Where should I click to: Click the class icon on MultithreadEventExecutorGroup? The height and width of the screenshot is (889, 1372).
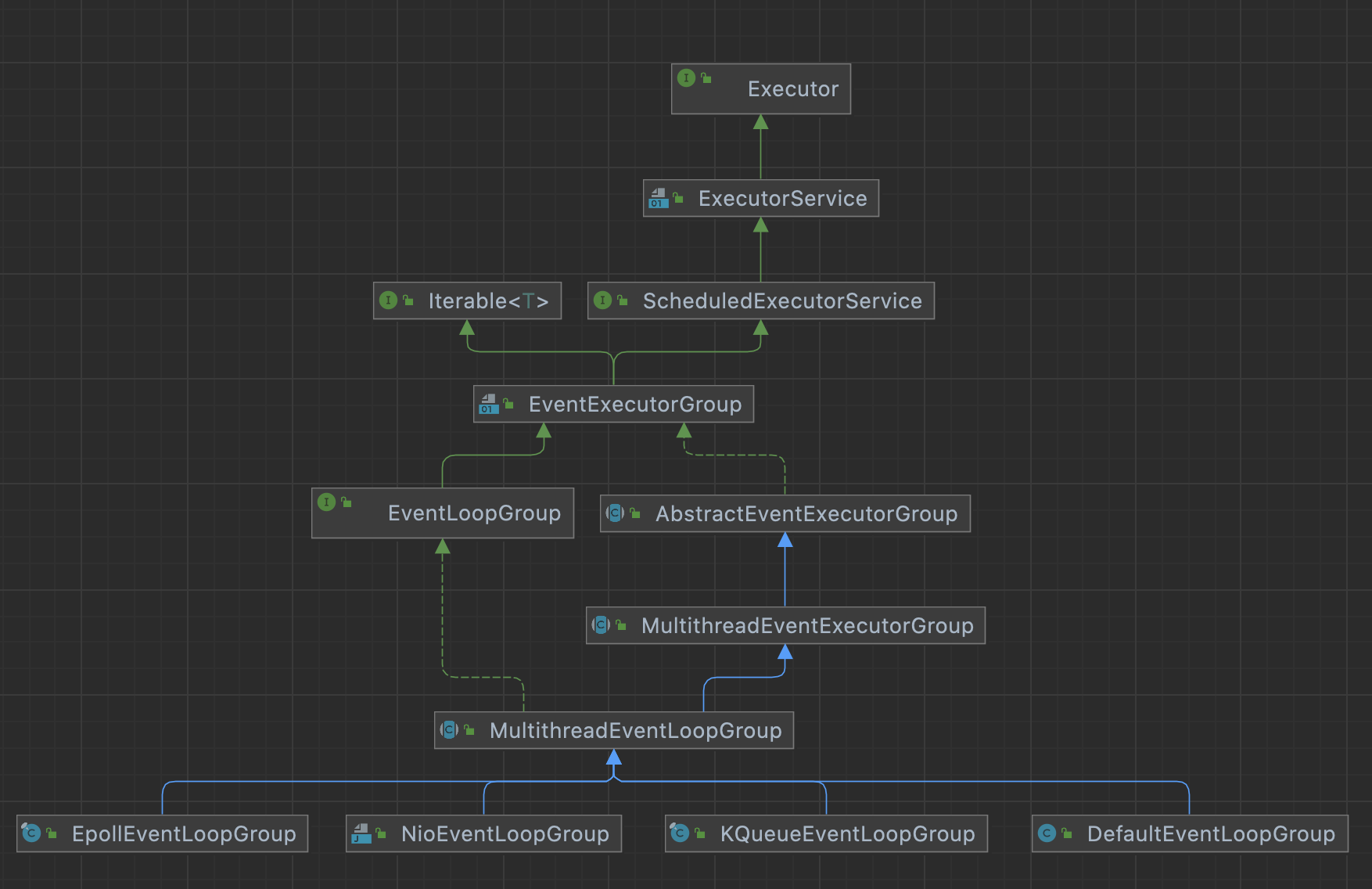pos(601,625)
